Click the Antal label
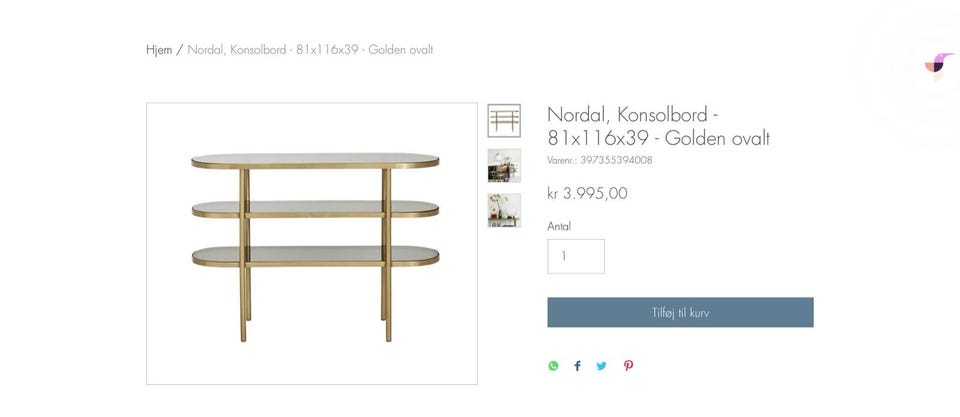This screenshot has width=960, height=417. click(559, 226)
